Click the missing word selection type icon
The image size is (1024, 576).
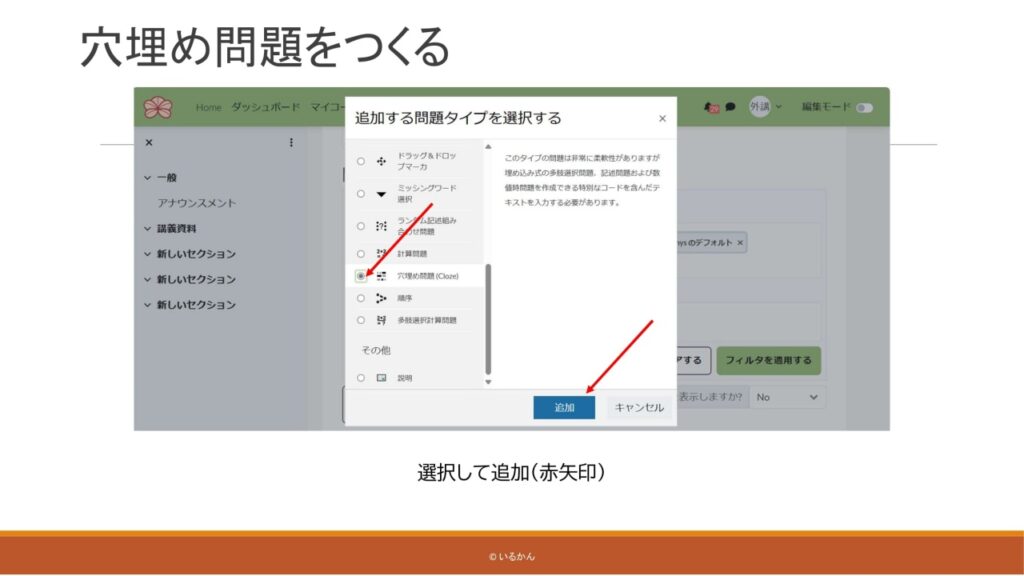pyautogui.click(x=381, y=194)
